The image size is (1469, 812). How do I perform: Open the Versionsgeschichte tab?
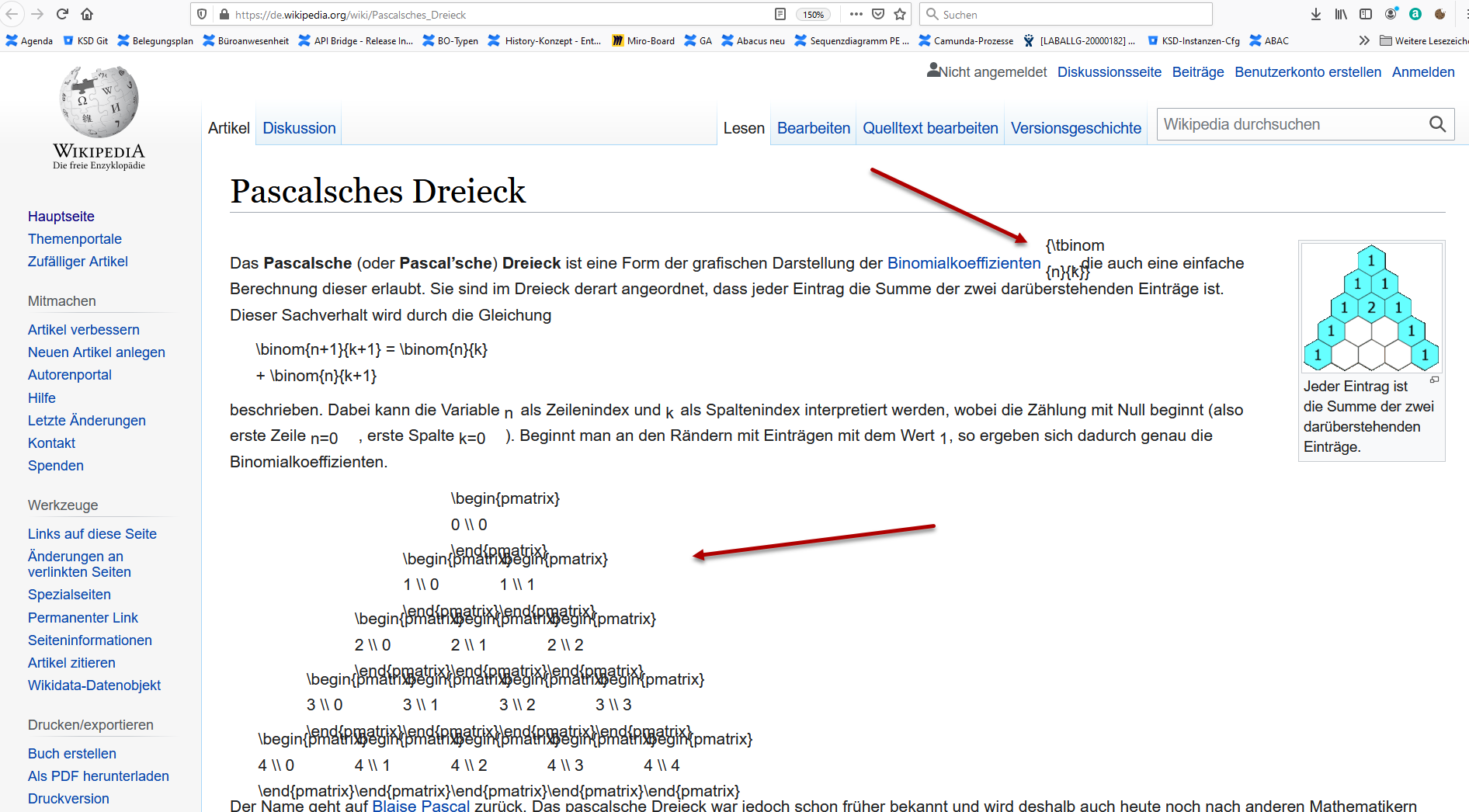coord(1075,128)
